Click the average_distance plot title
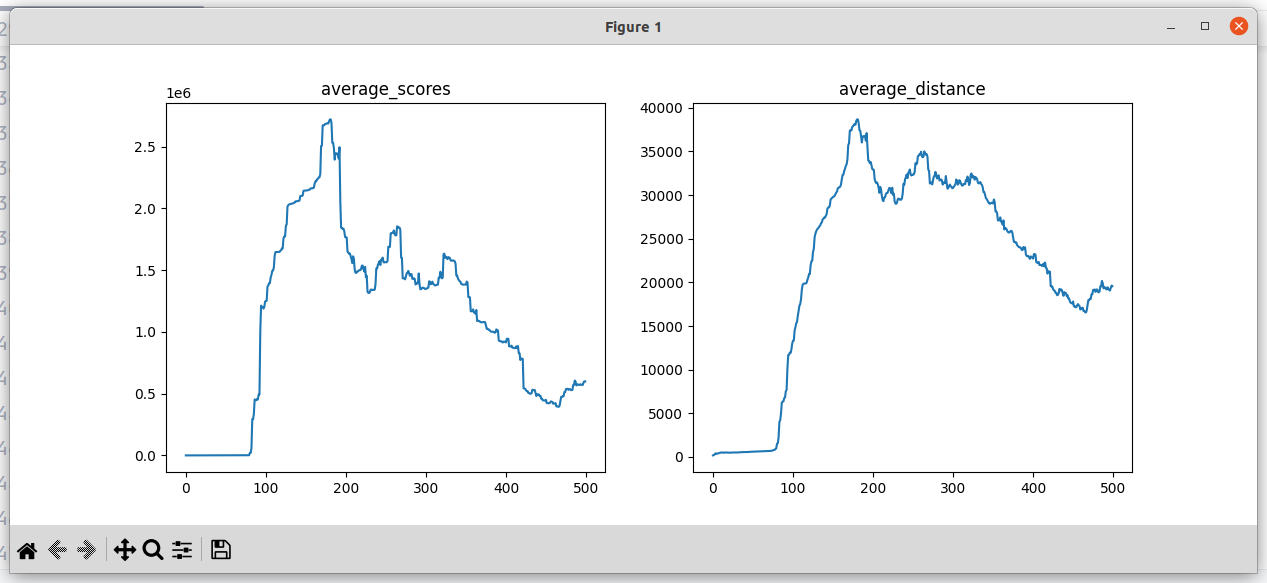Screen dimensions: 1267x583 (912, 89)
